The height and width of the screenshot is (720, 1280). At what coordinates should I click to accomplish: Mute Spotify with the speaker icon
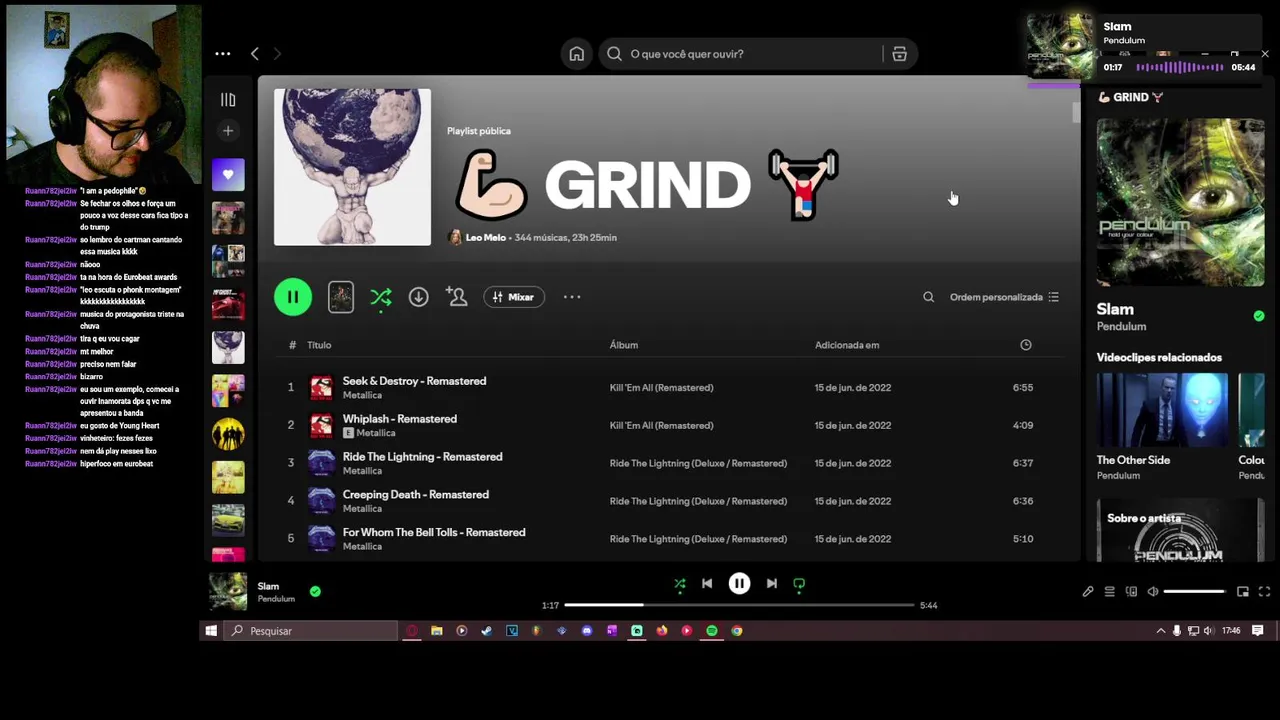[1152, 592]
